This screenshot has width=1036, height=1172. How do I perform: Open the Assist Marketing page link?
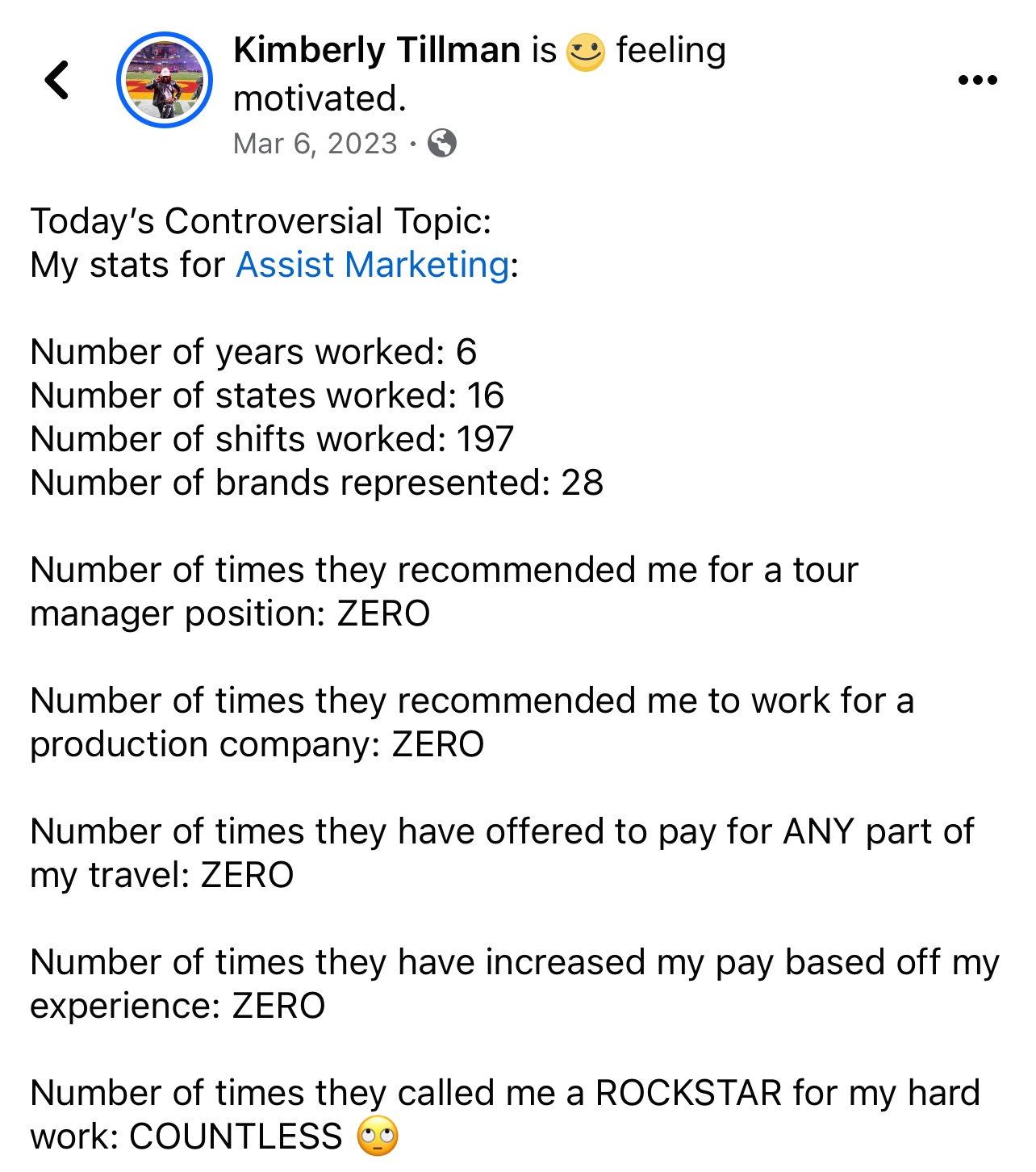point(372,265)
